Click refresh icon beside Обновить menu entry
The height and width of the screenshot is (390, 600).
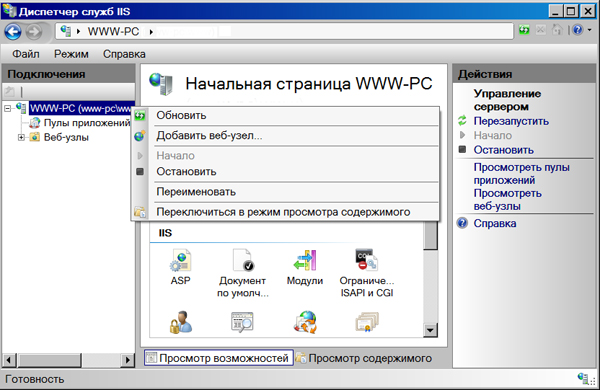(x=140, y=115)
